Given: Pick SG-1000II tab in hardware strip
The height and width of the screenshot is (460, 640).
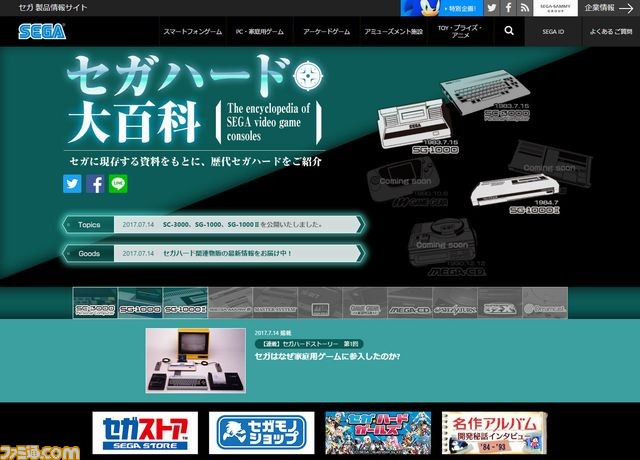Looking at the screenshot, I should (x=185, y=303).
